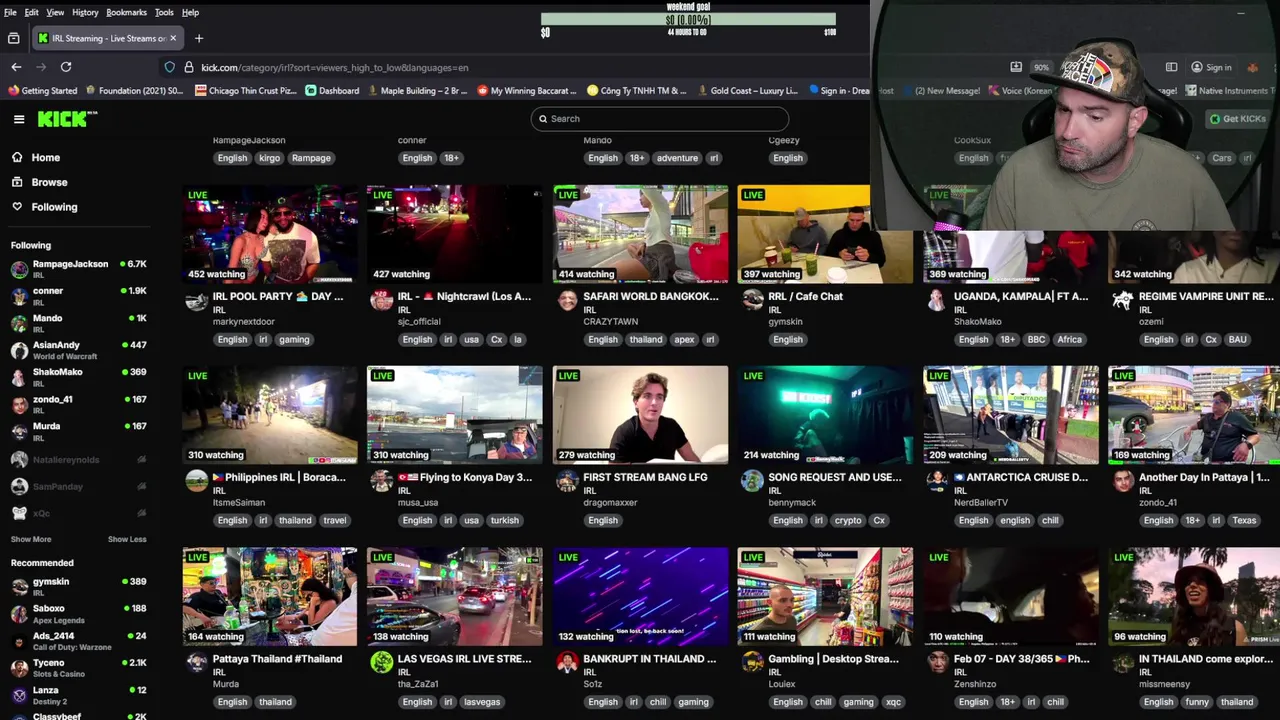Viewport: 1280px width, 720px height.
Task: Open Mando avatar in Following list
Action: pos(19,323)
